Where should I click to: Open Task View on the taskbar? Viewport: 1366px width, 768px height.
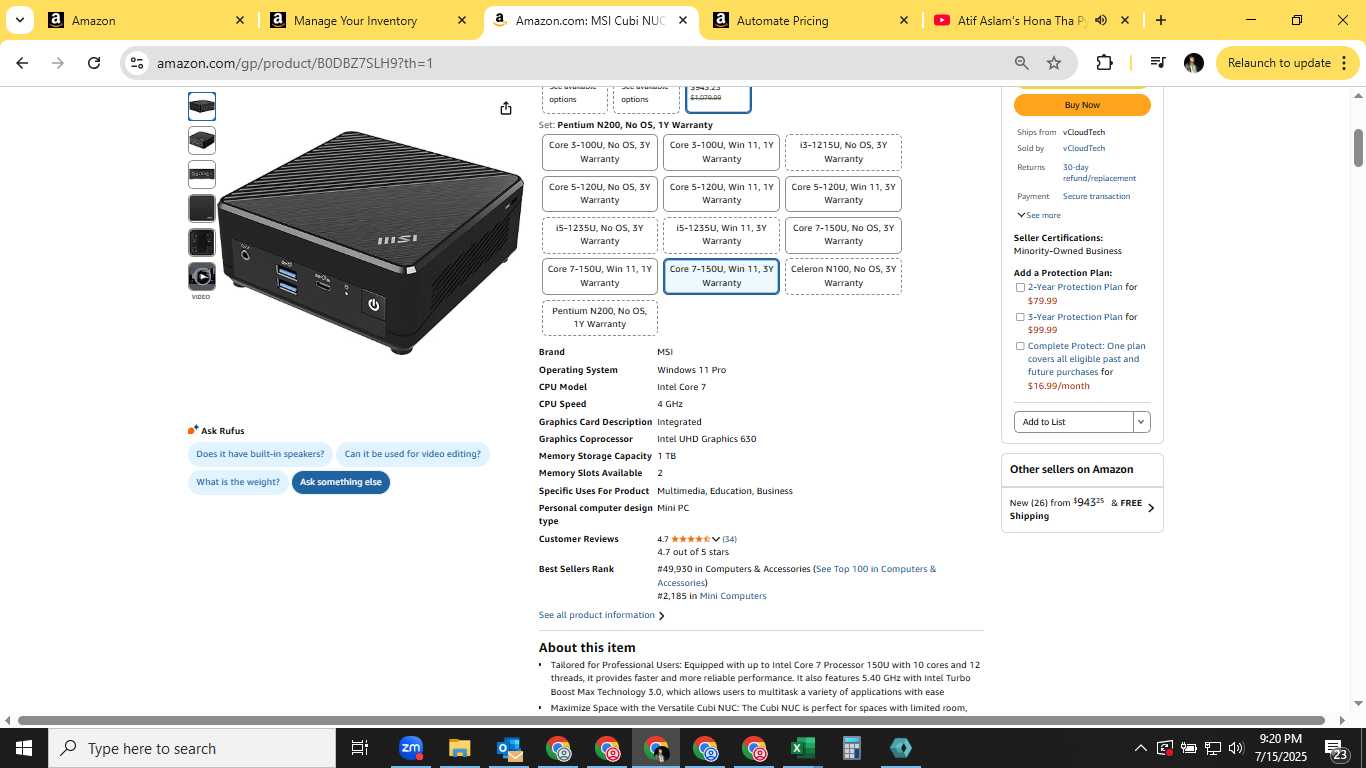[360, 748]
